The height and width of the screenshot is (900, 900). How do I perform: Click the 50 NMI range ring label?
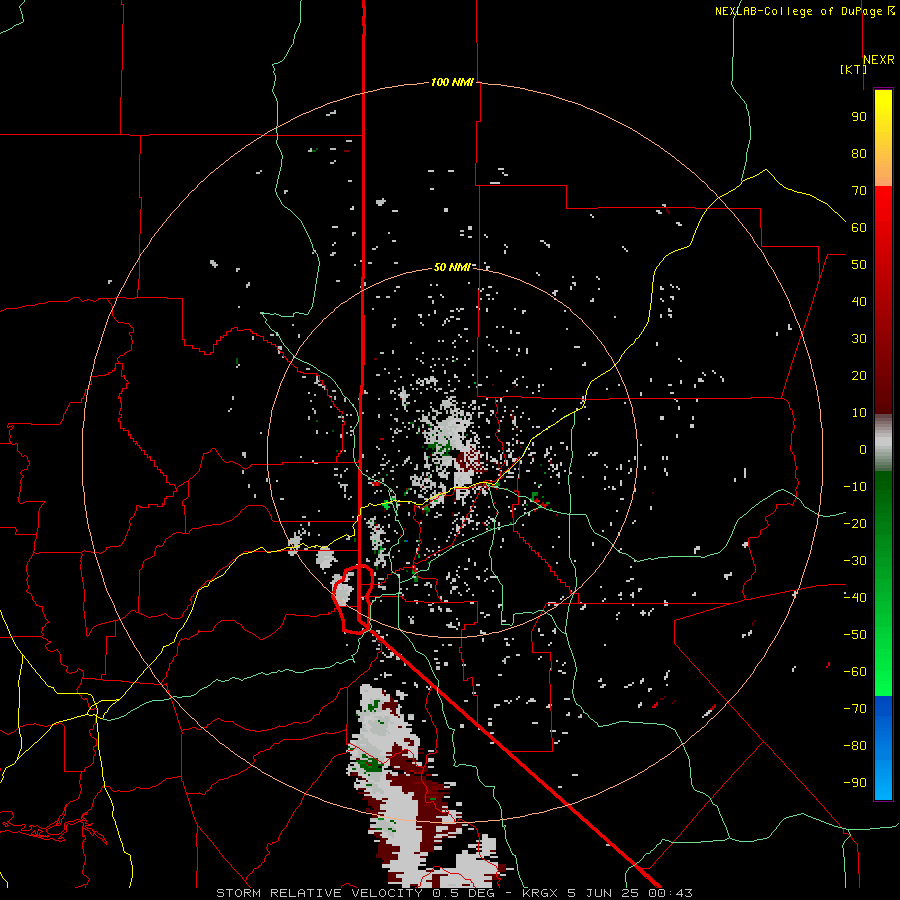[452, 267]
